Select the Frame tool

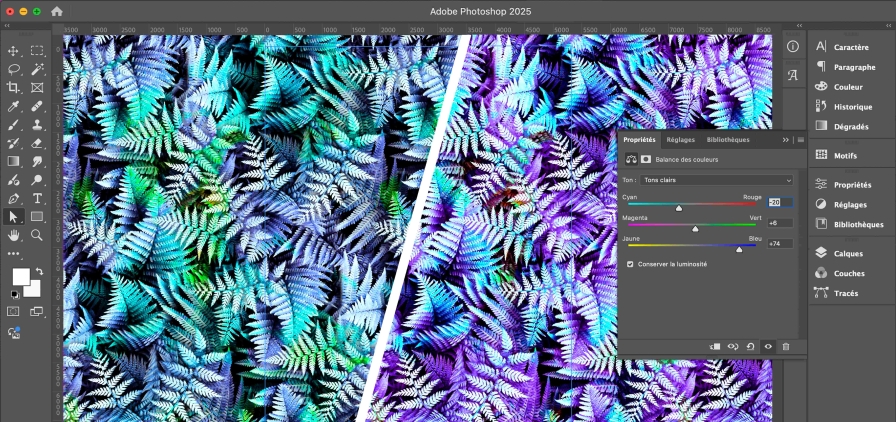pyautogui.click(x=37, y=87)
